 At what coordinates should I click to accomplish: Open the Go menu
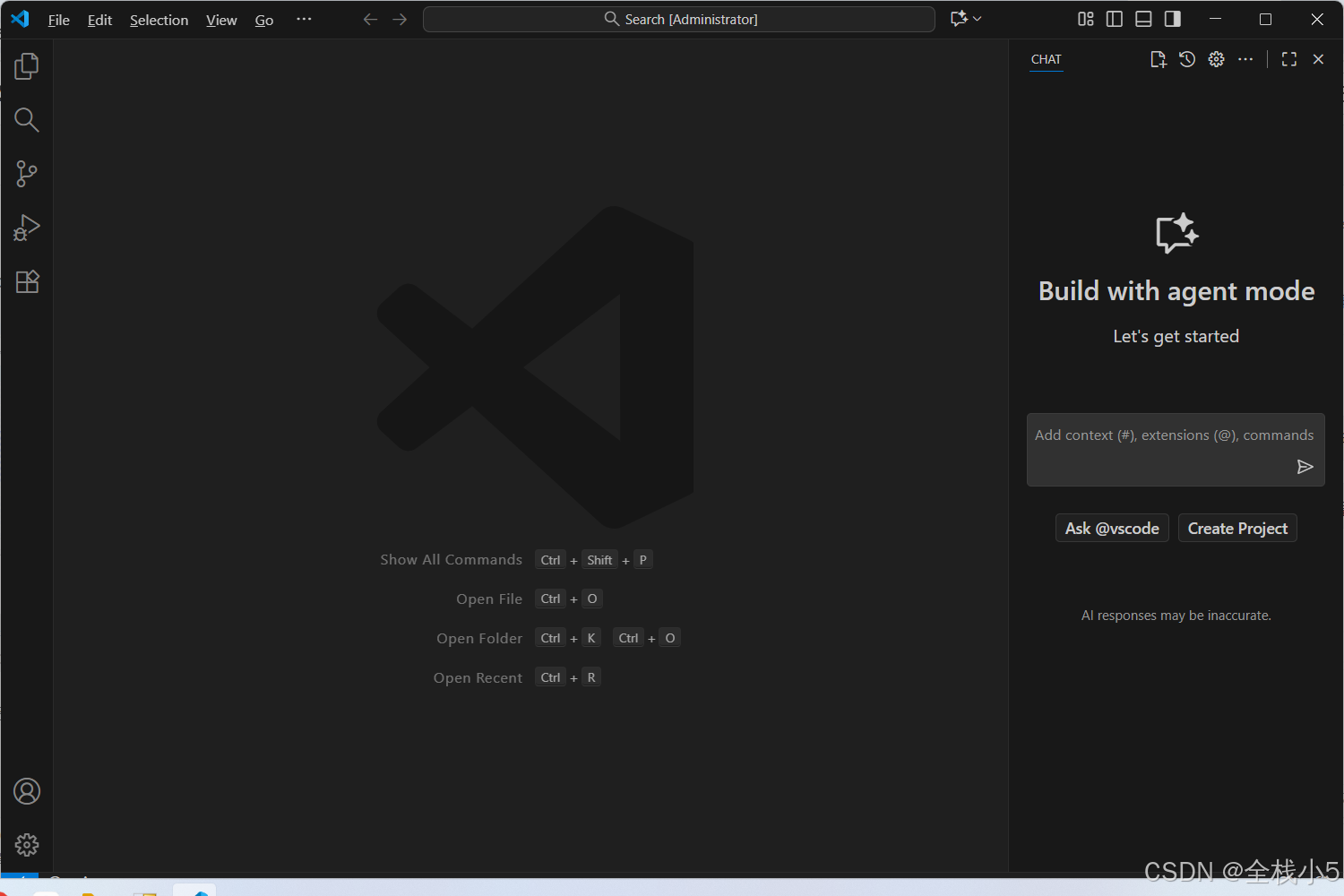click(264, 20)
